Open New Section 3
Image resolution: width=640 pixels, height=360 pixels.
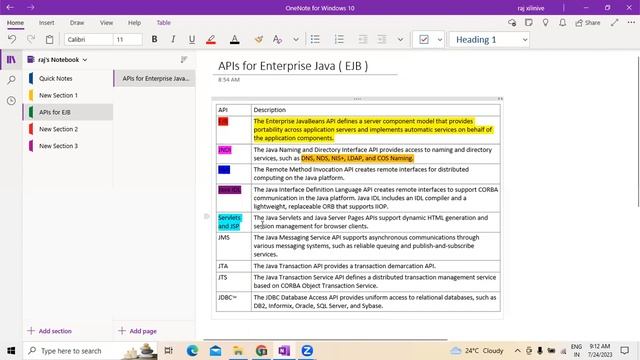click(x=68, y=146)
